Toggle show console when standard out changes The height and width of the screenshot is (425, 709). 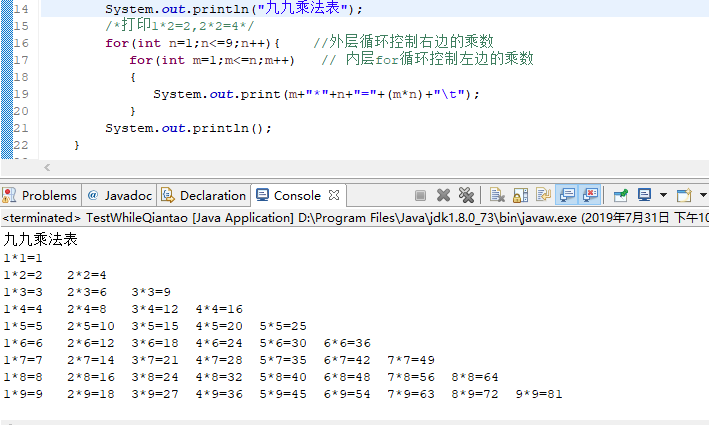tap(567, 195)
